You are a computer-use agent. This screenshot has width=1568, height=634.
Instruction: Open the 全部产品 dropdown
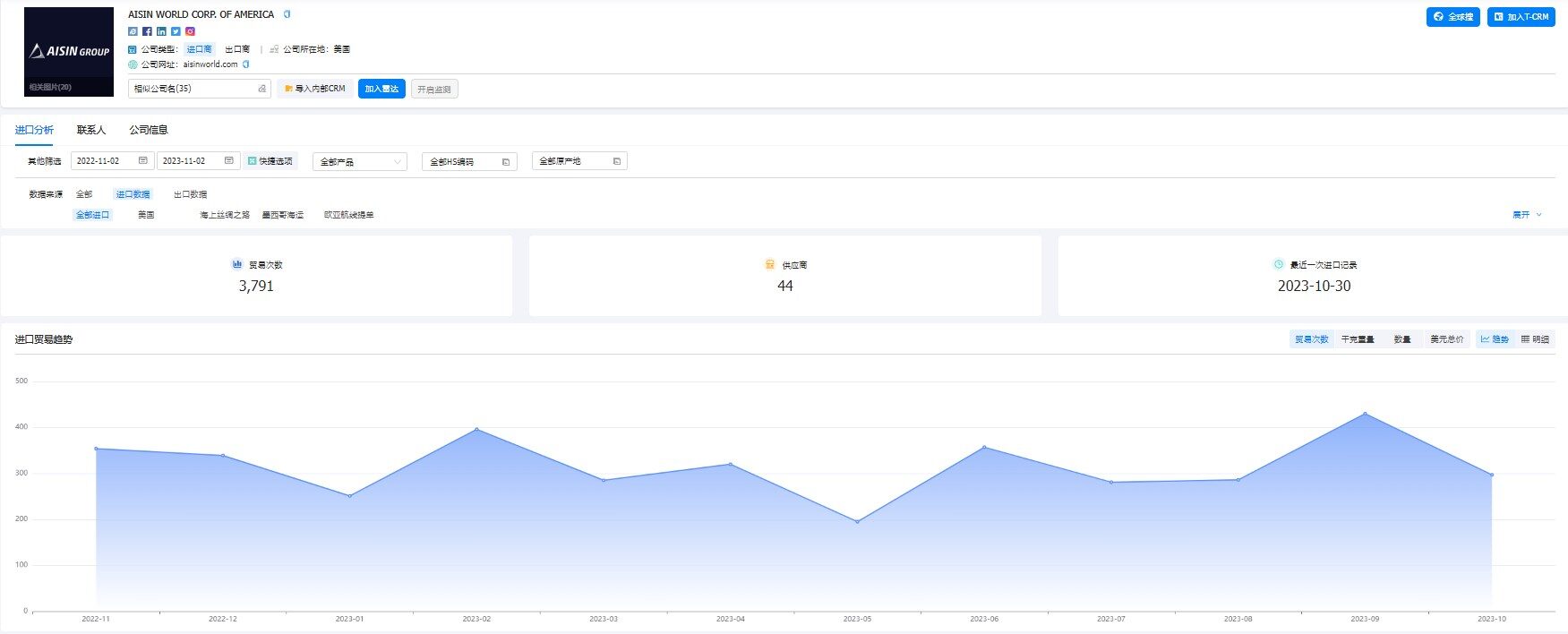[360, 162]
